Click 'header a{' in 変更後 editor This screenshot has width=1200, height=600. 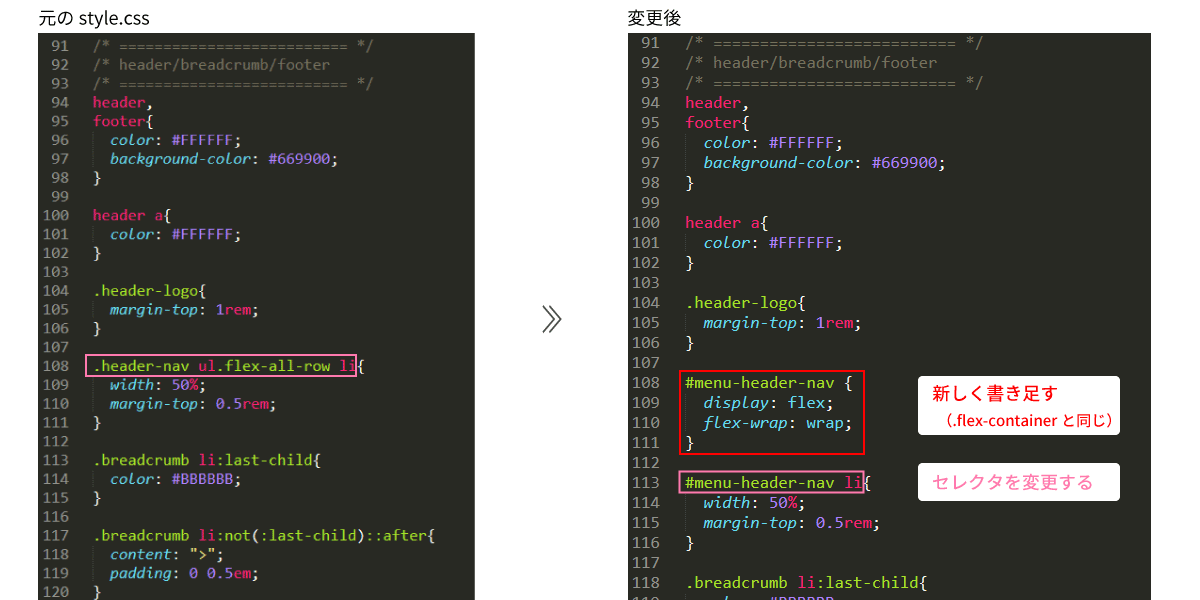click(727, 223)
